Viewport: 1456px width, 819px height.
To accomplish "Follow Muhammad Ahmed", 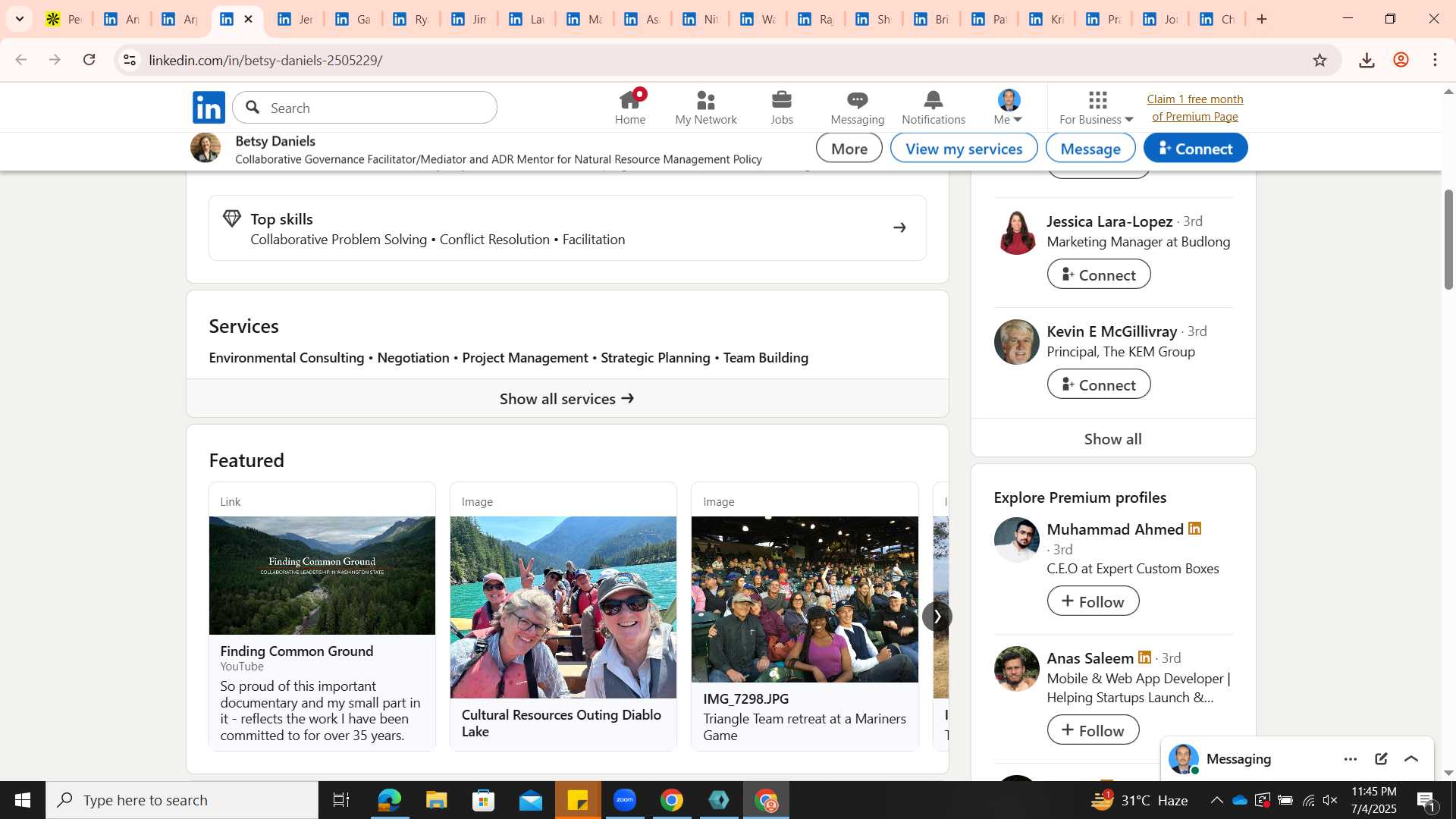I will [x=1093, y=601].
